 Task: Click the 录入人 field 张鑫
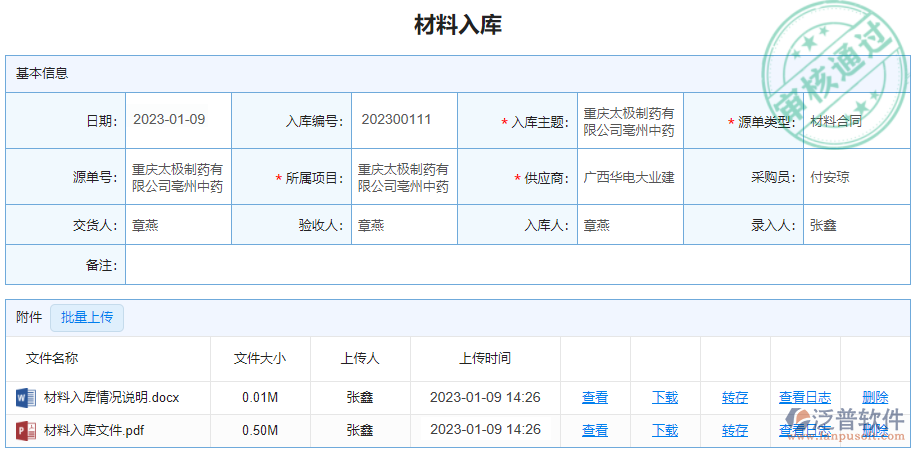tap(857, 225)
